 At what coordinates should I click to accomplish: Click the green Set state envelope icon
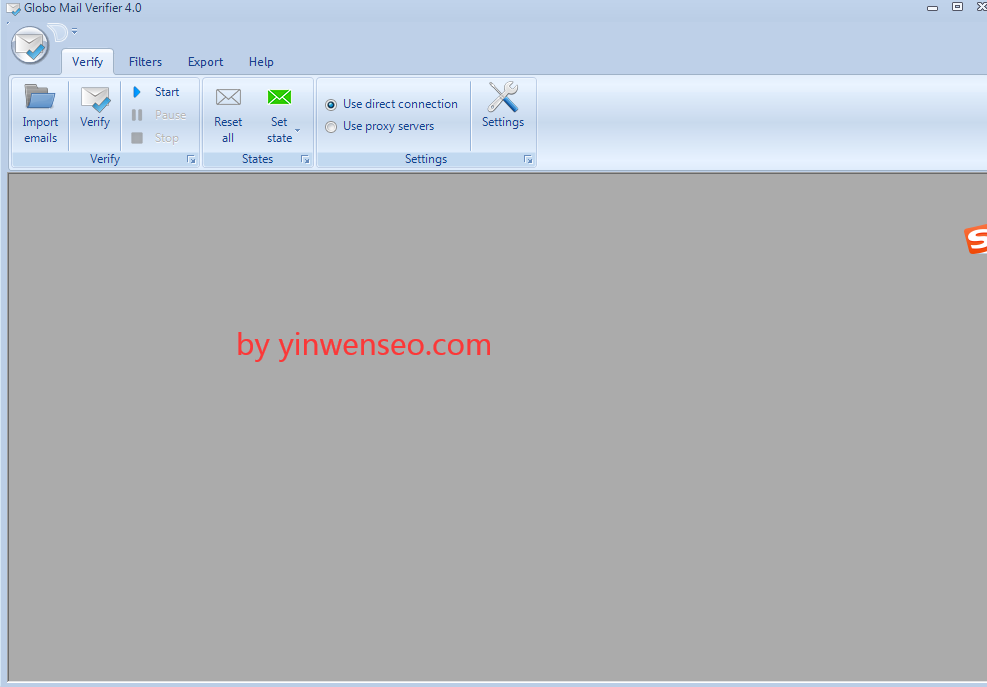coord(279,97)
